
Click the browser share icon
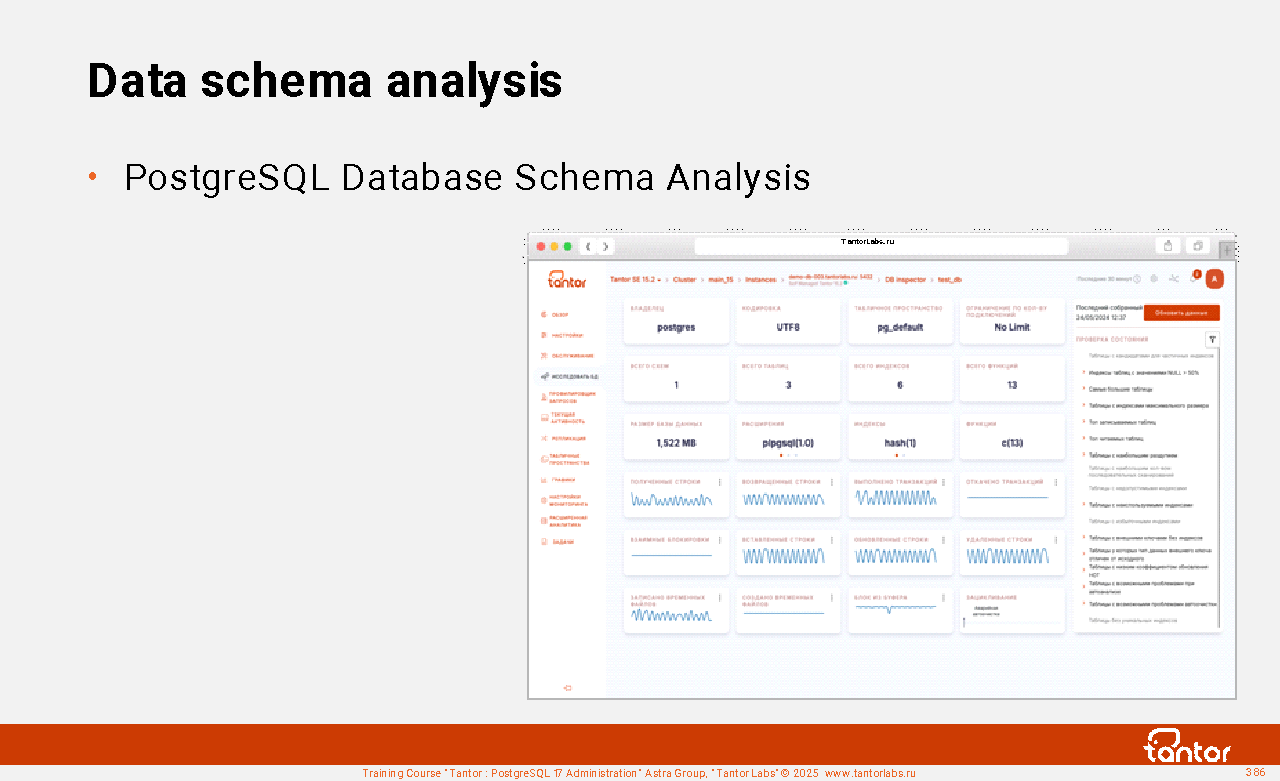(x=1168, y=246)
